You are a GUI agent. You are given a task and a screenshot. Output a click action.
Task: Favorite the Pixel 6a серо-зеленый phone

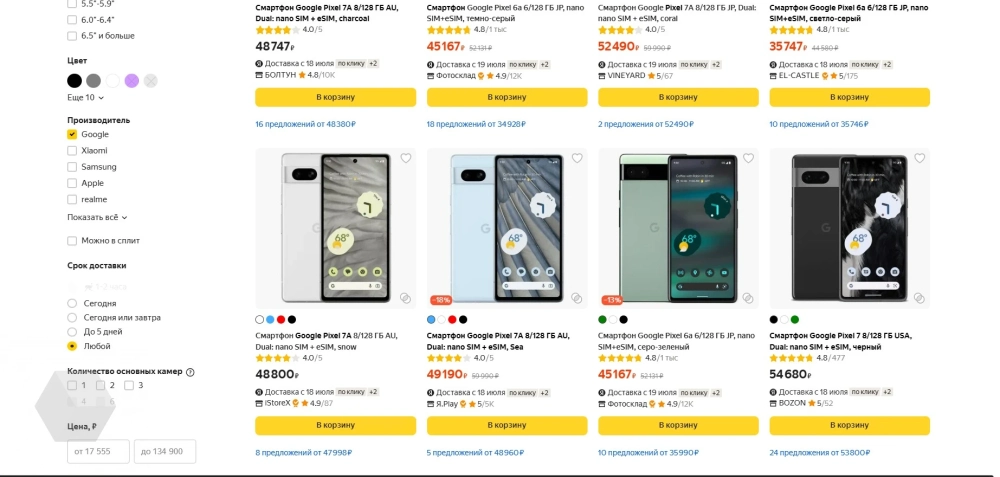748,158
